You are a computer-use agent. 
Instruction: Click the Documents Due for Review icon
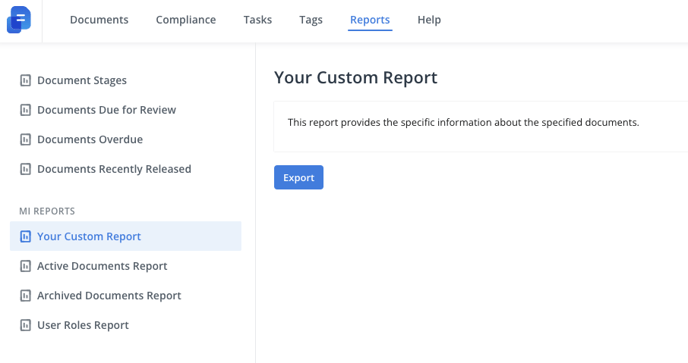tap(25, 110)
